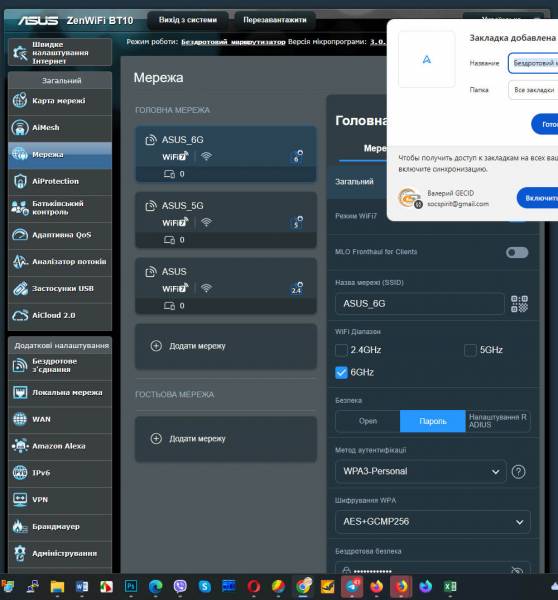Screen dimensions: 558x600
Task: Click the ГОСТЬОВА МЕРЕЖА heading
Action: click(x=175, y=395)
